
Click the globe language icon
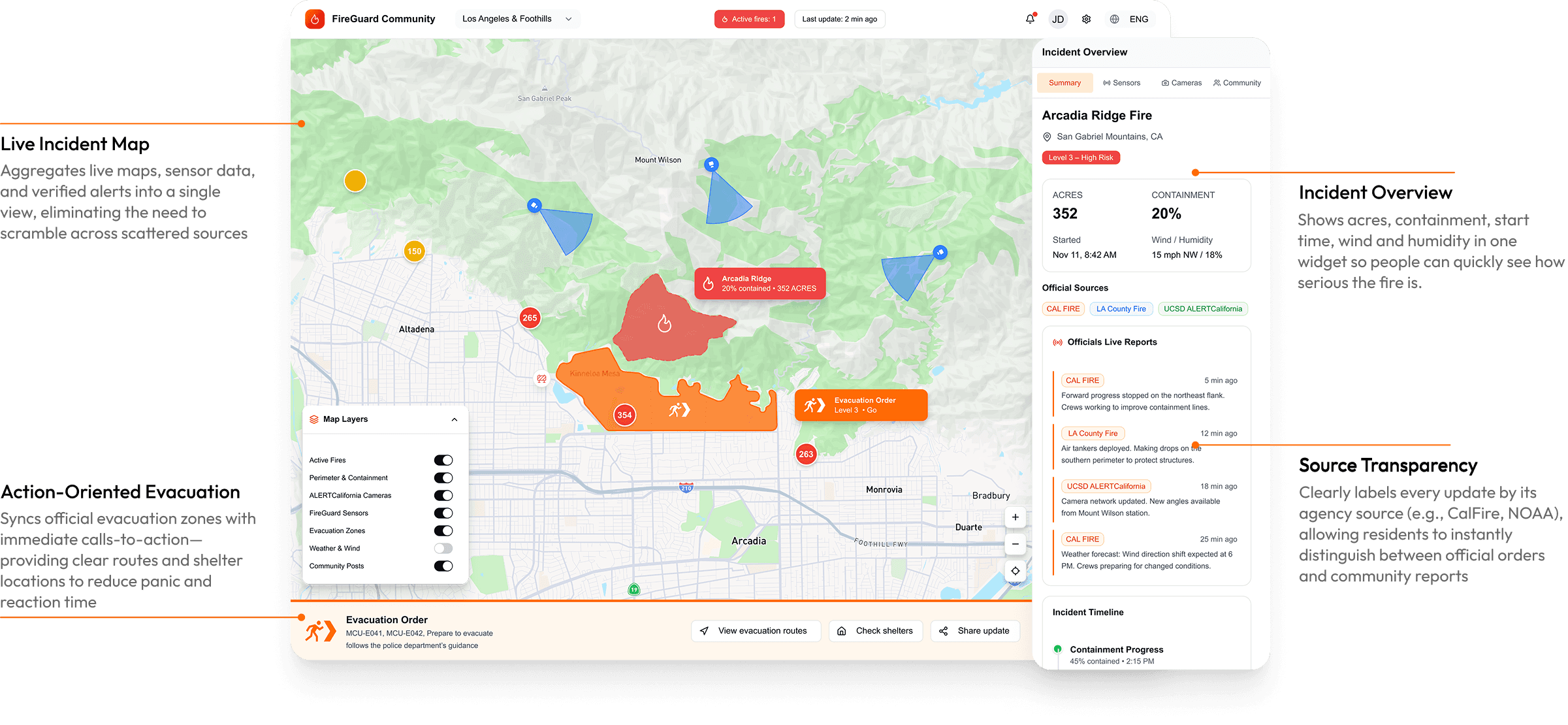[x=1114, y=19]
